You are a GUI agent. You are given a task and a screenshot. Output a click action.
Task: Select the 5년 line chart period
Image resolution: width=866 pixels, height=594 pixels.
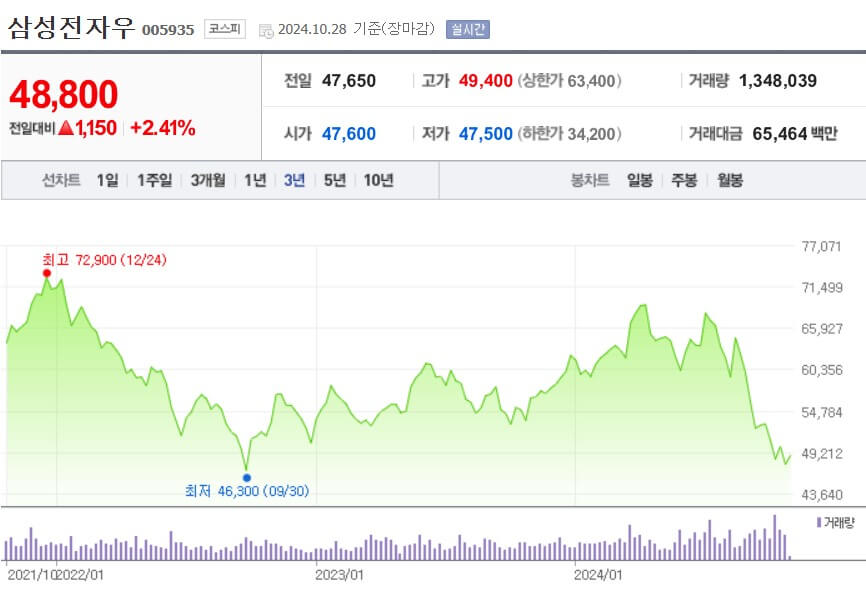tap(335, 180)
